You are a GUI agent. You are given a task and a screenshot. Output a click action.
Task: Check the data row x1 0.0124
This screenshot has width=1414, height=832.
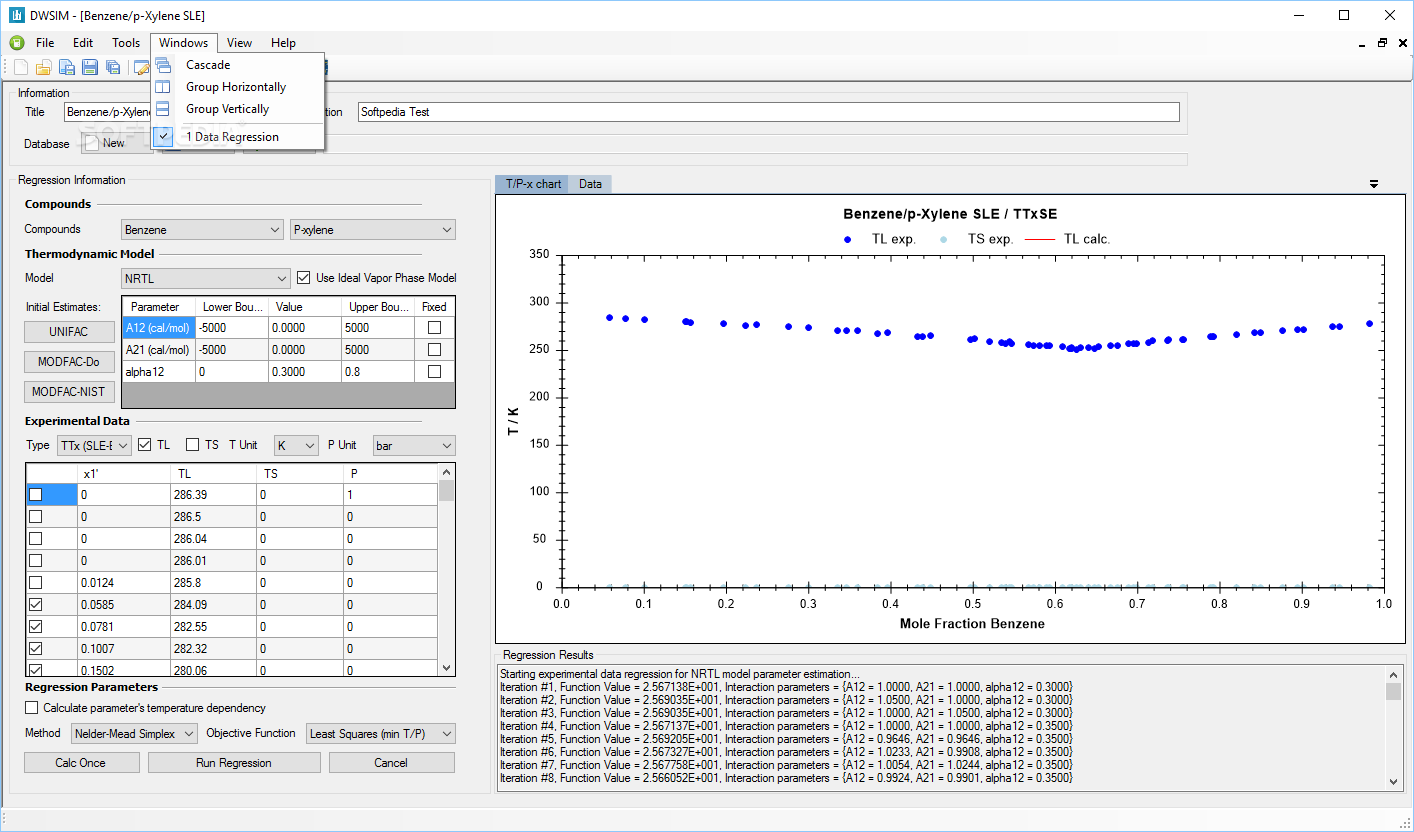36,583
